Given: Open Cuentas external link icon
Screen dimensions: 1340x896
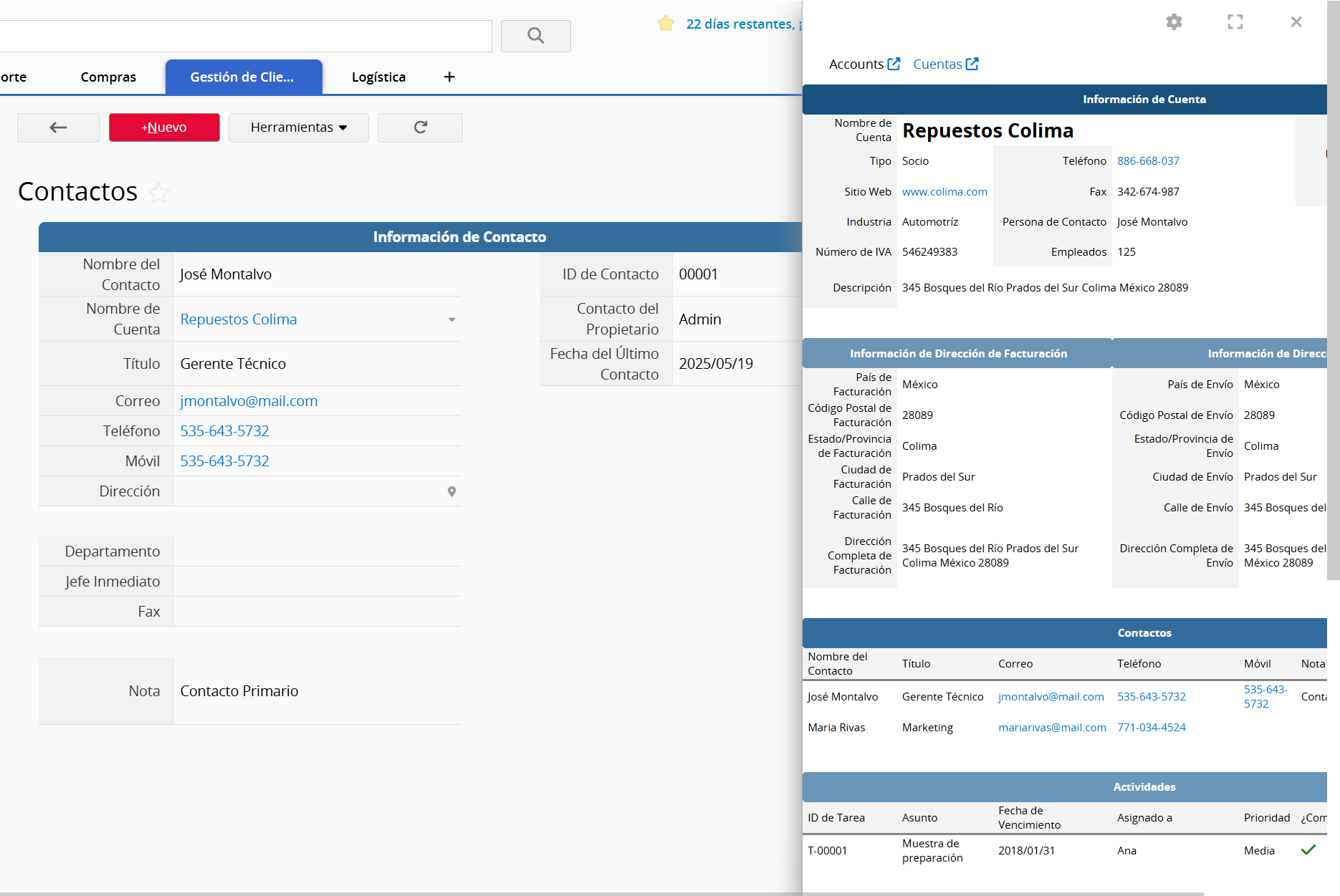Looking at the screenshot, I should pyautogui.click(x=972, y=64).
